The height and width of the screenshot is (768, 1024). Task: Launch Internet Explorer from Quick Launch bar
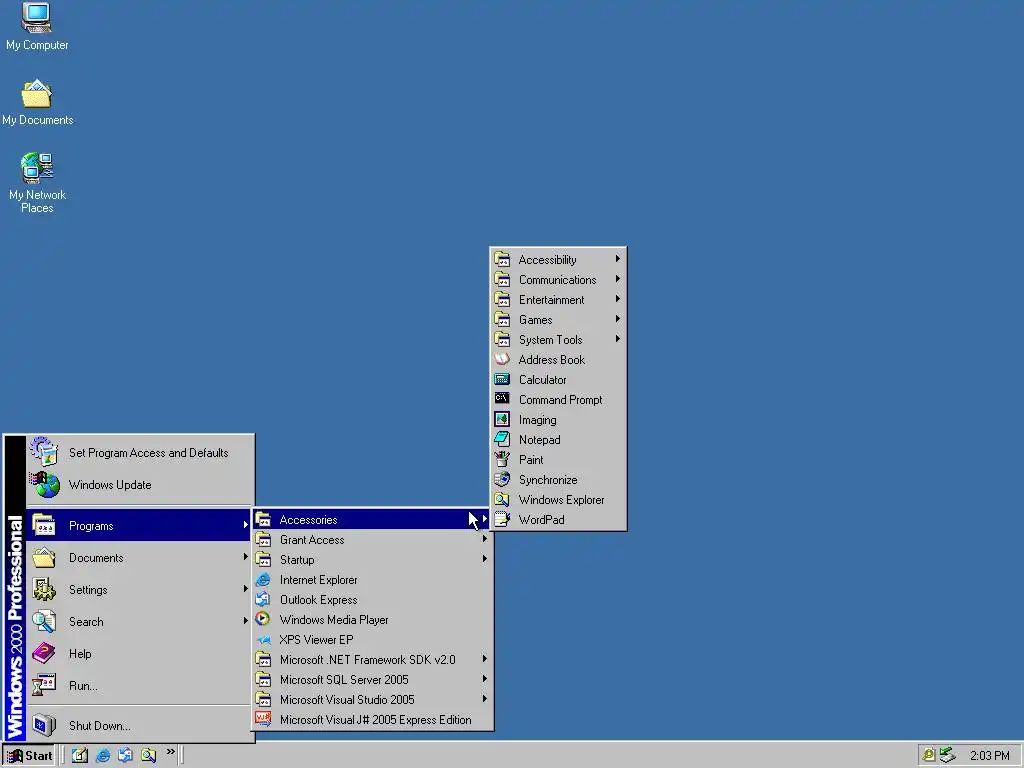(x=103, y=756)
